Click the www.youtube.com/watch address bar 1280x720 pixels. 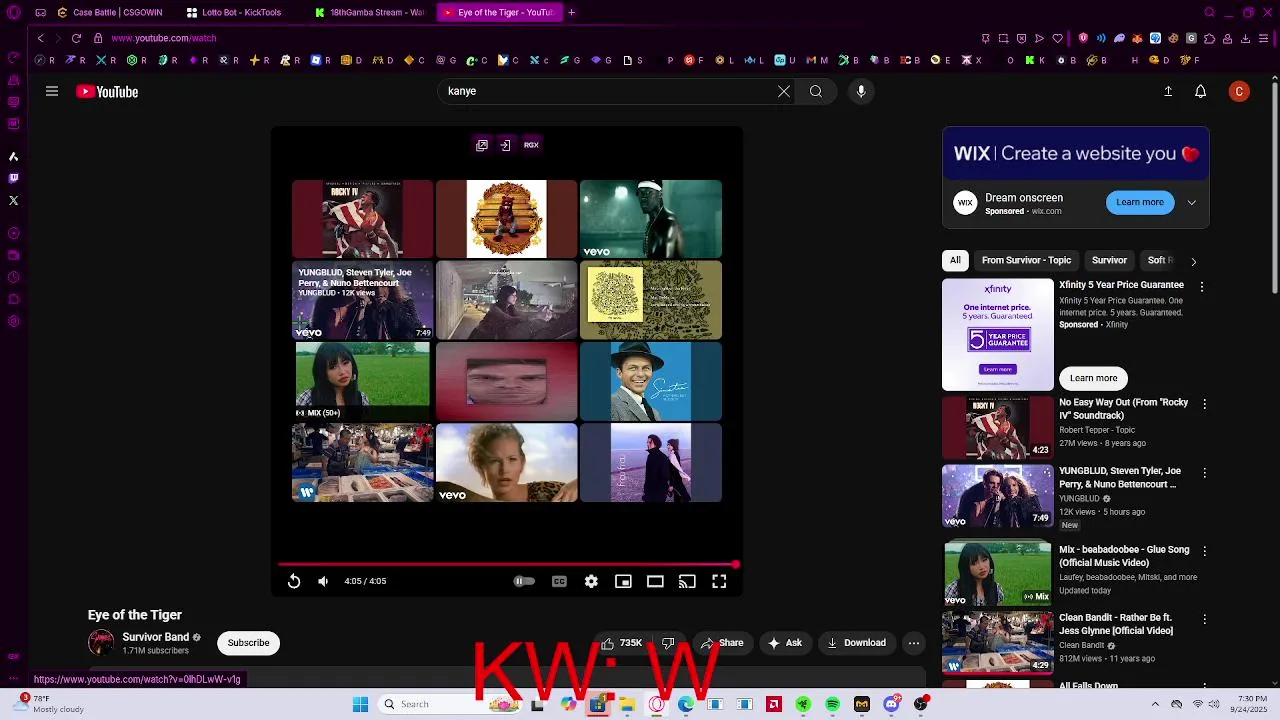(164, 38)
